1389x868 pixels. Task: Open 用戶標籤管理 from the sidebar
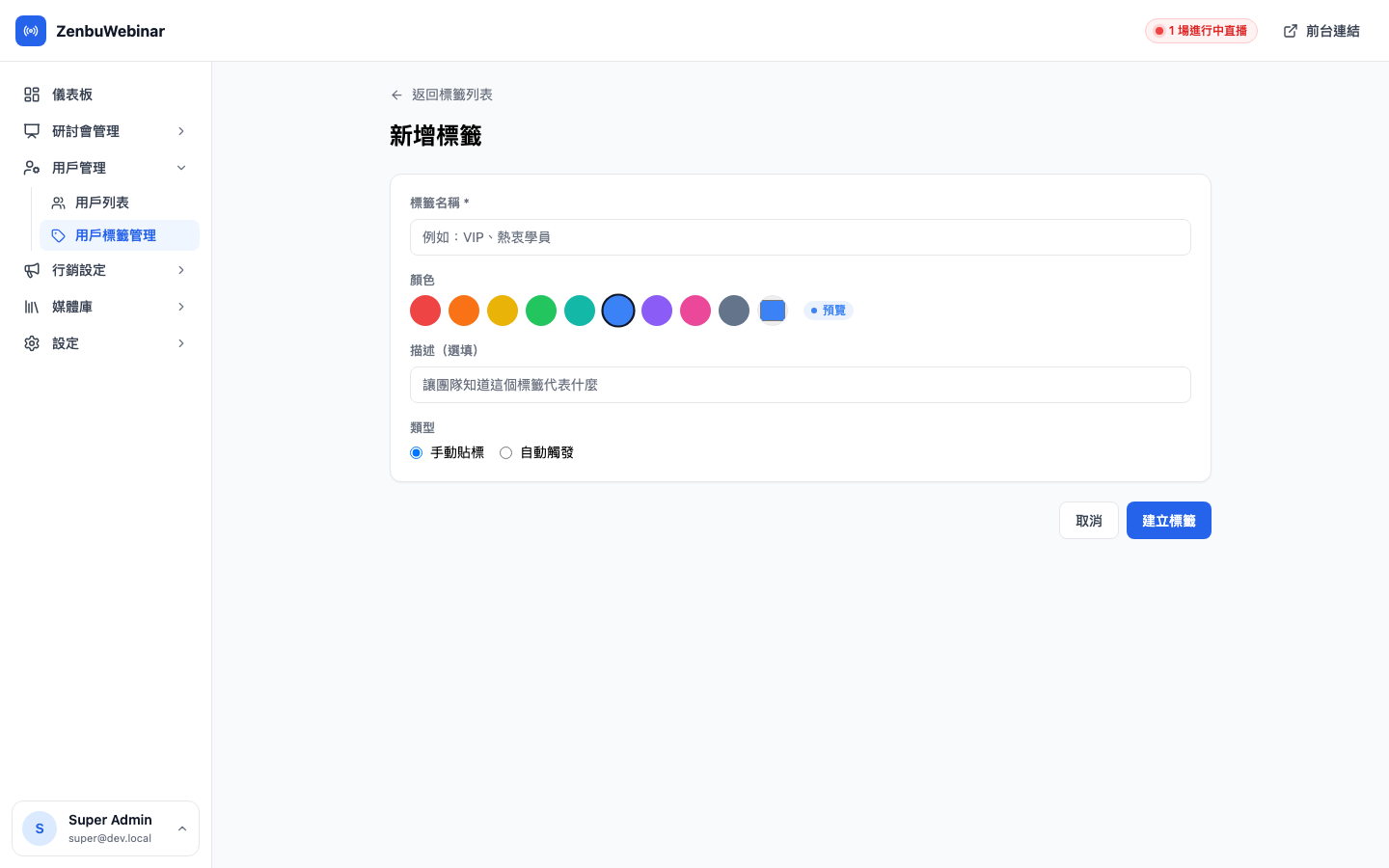tap(116, 235)
